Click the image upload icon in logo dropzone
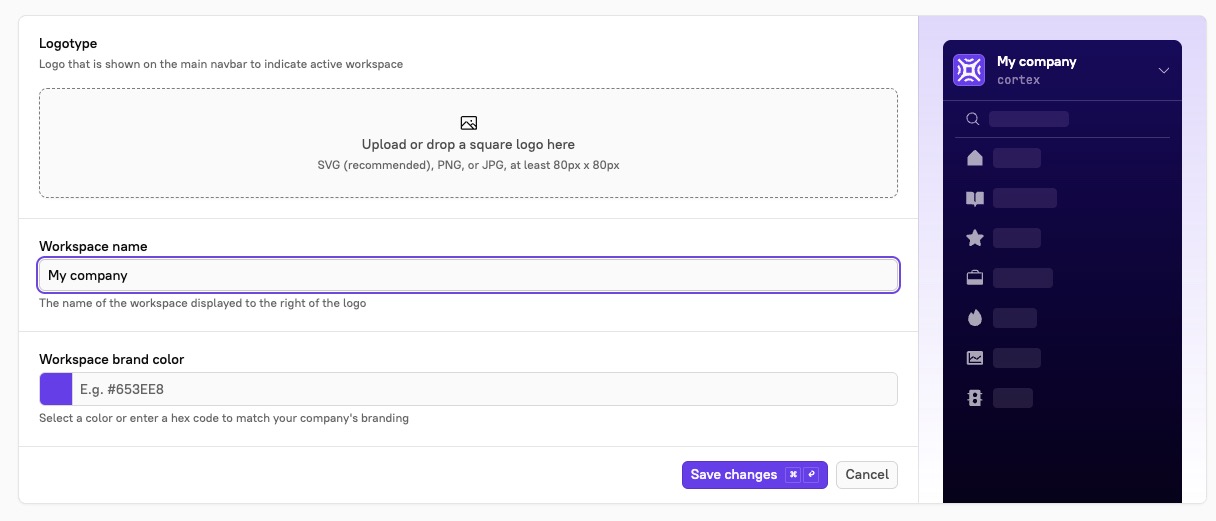Screen dimensions: 1216x521 (x=468, y=123)
